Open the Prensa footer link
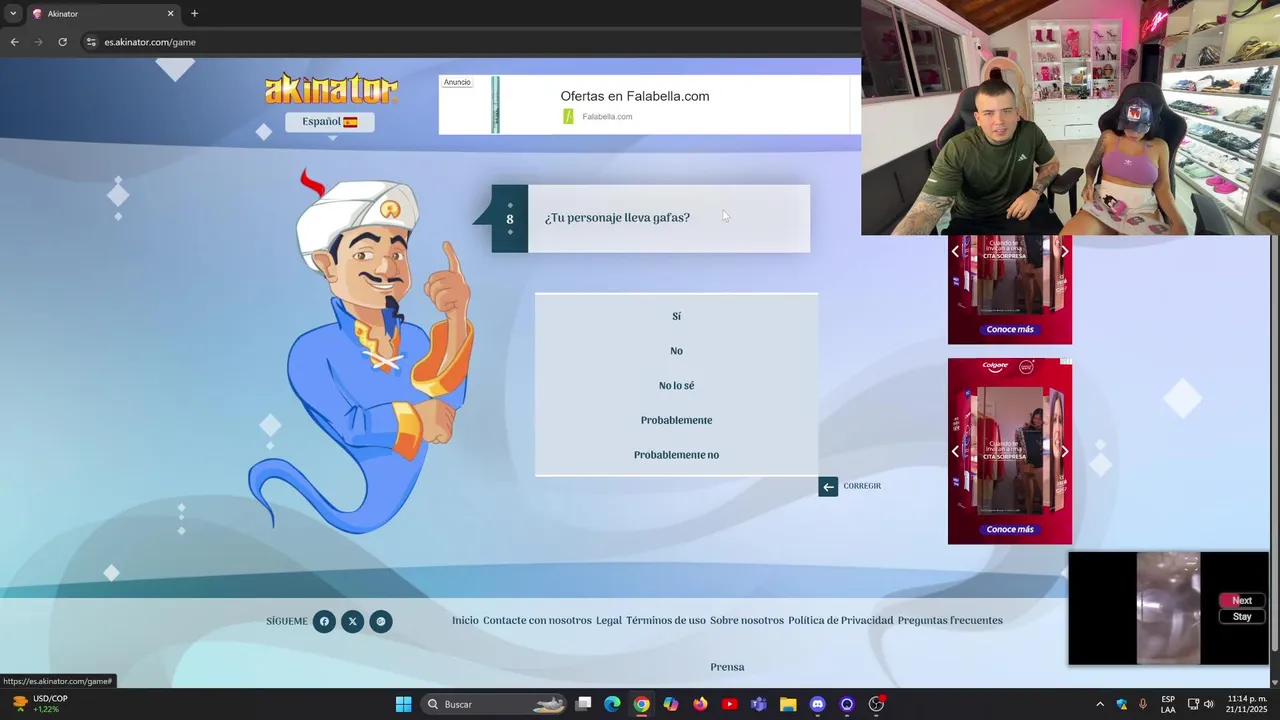Screen dimensions: 1280x720 pos(727,667)
